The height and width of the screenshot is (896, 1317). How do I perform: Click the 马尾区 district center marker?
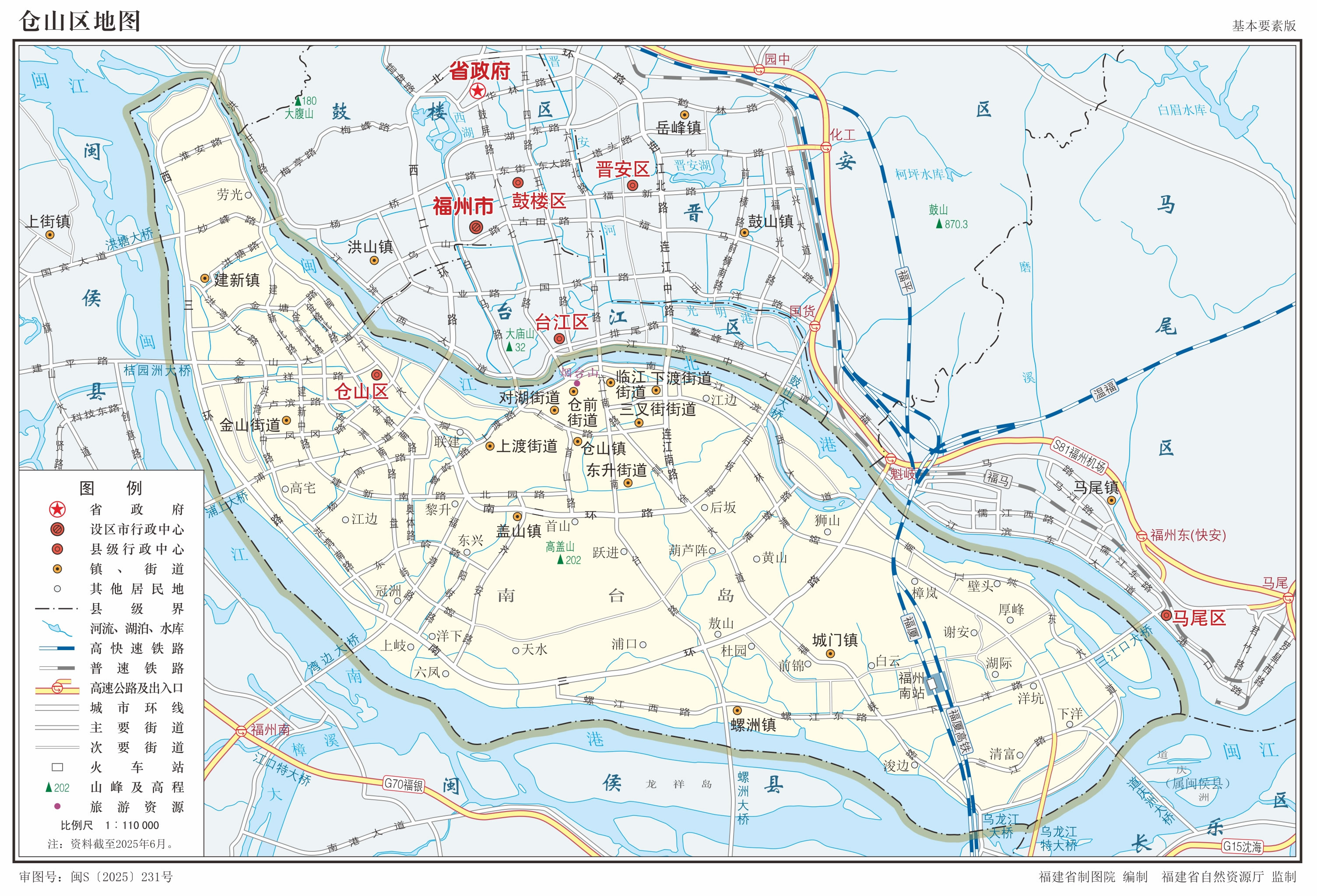click(1166, 616)
